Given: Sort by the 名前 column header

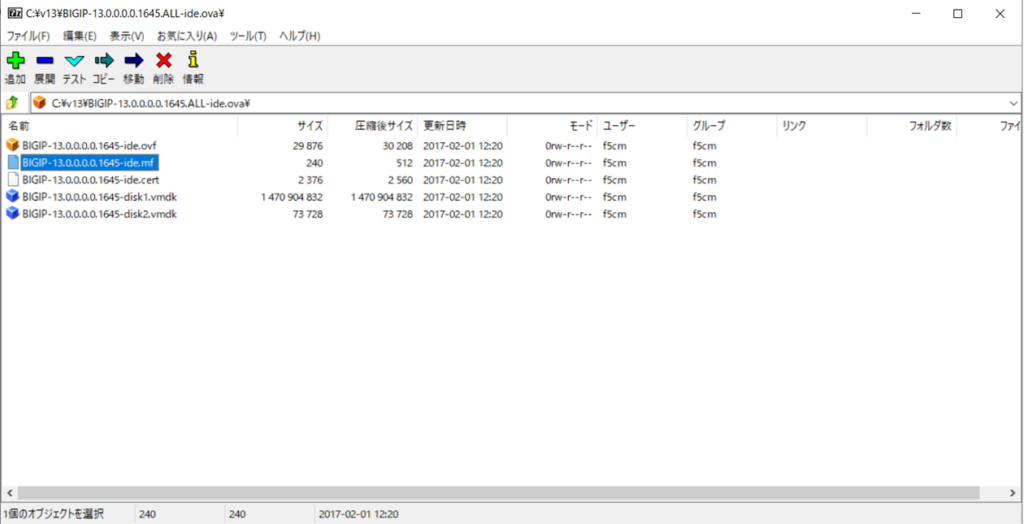Looking at the screenshot, I should [x=120, y=126].
